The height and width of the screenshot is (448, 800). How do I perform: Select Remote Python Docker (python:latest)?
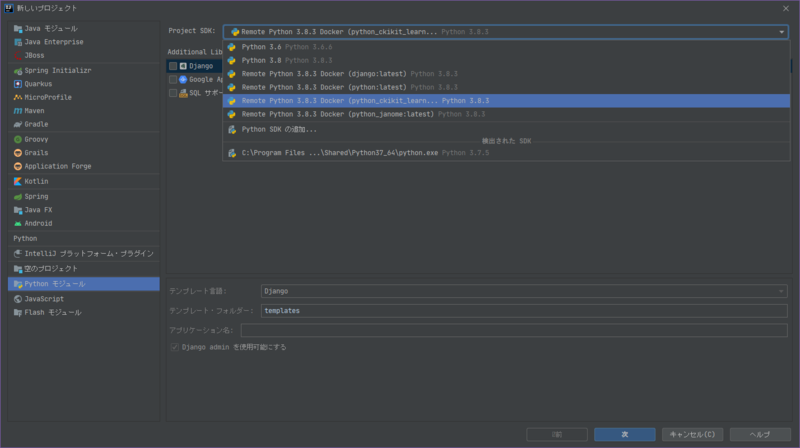click(506, 87)
